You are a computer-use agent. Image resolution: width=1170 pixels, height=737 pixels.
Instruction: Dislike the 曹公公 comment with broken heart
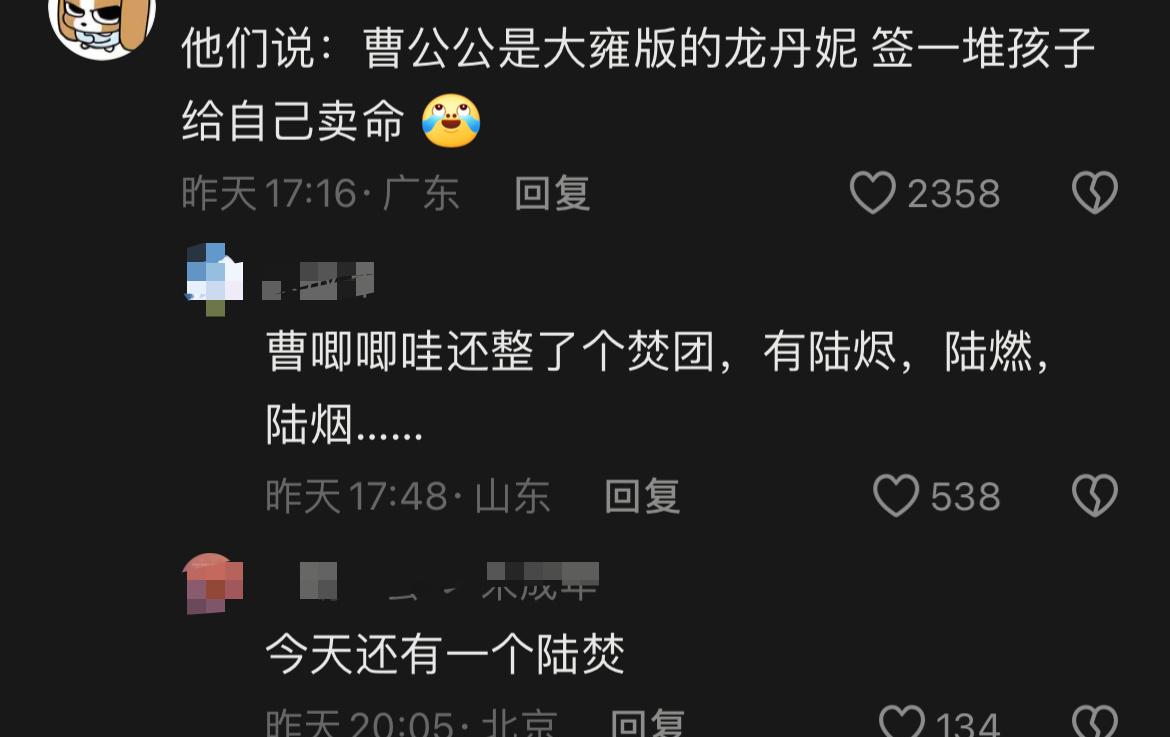[1095, 192]
